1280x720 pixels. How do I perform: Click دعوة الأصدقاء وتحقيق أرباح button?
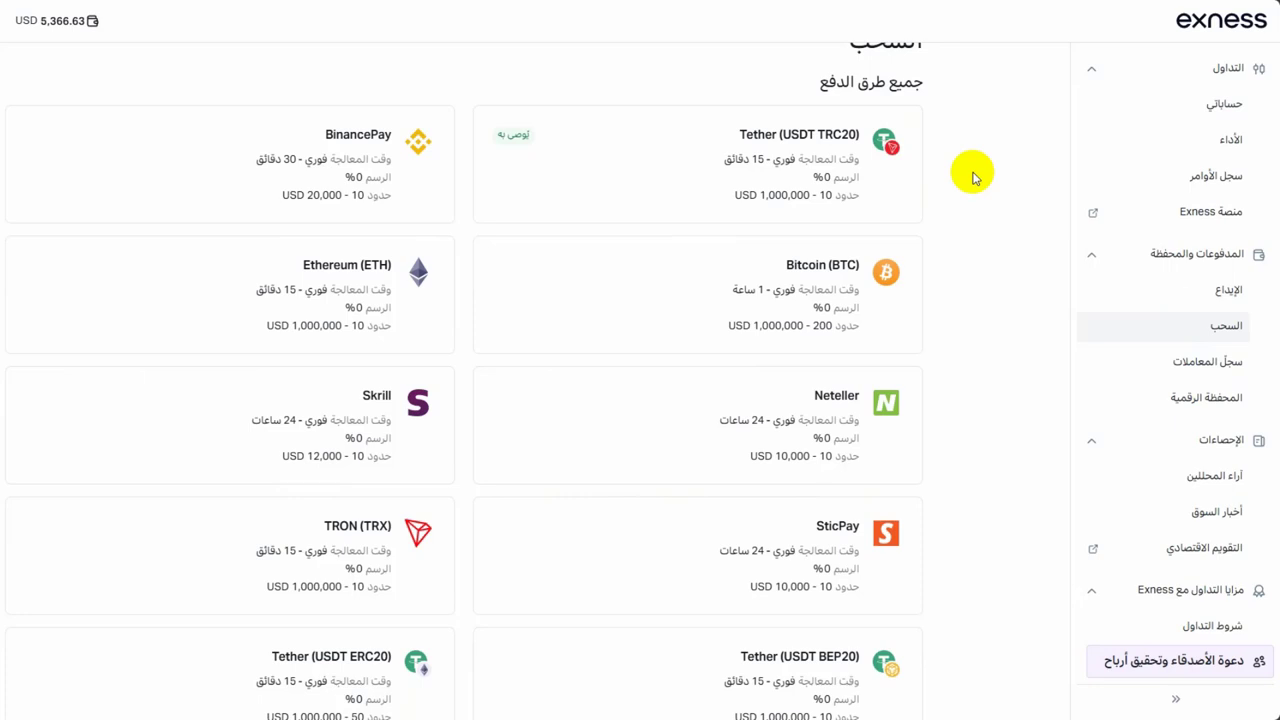coord(1180,661)
